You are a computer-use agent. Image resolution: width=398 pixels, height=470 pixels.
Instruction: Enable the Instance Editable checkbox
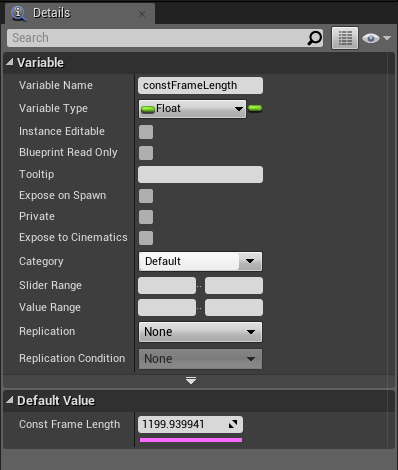[146, 132]
